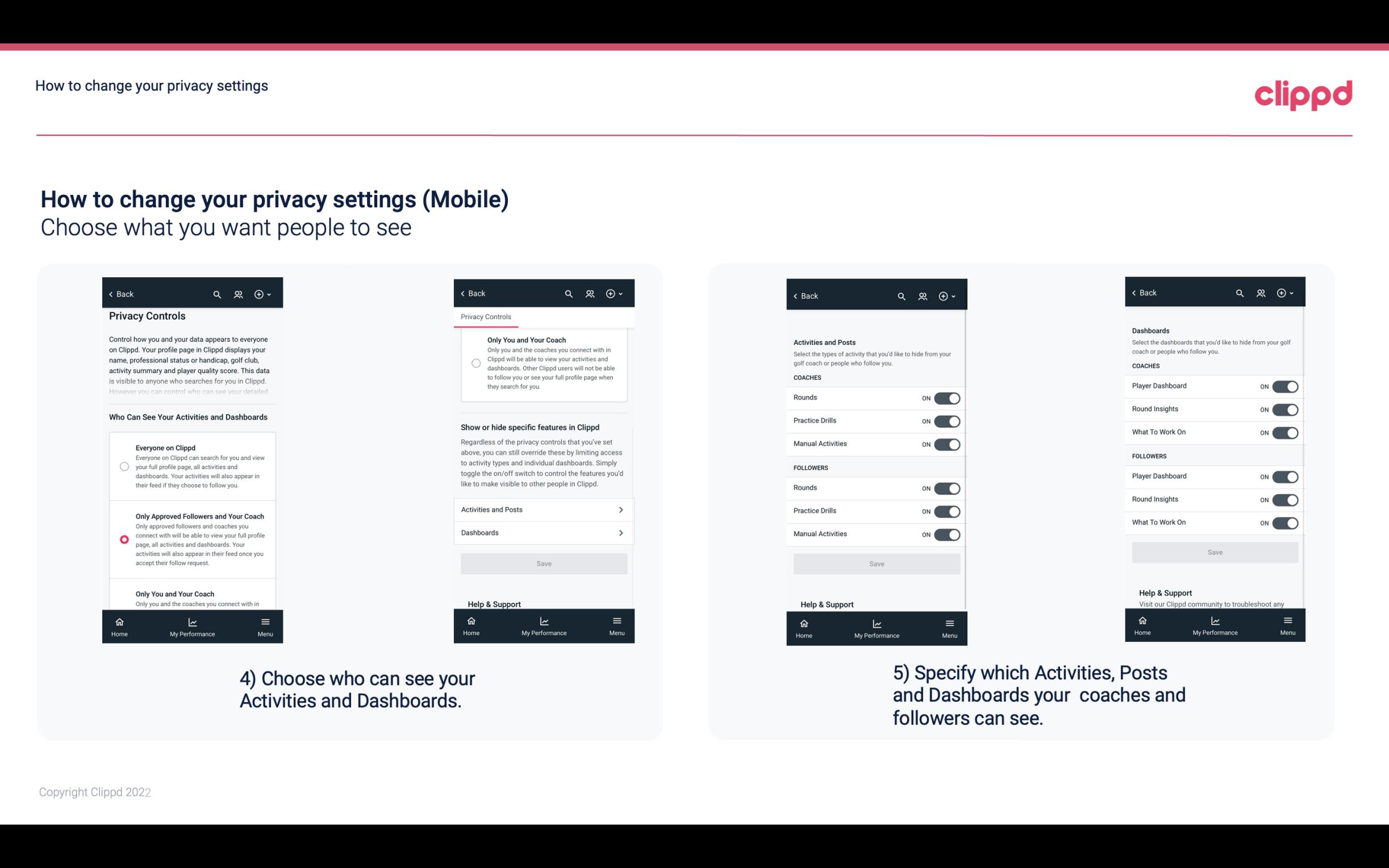Select Only You and Your Coach option
The height and width of the screenshot is (868, 1389).
point(123,596)
